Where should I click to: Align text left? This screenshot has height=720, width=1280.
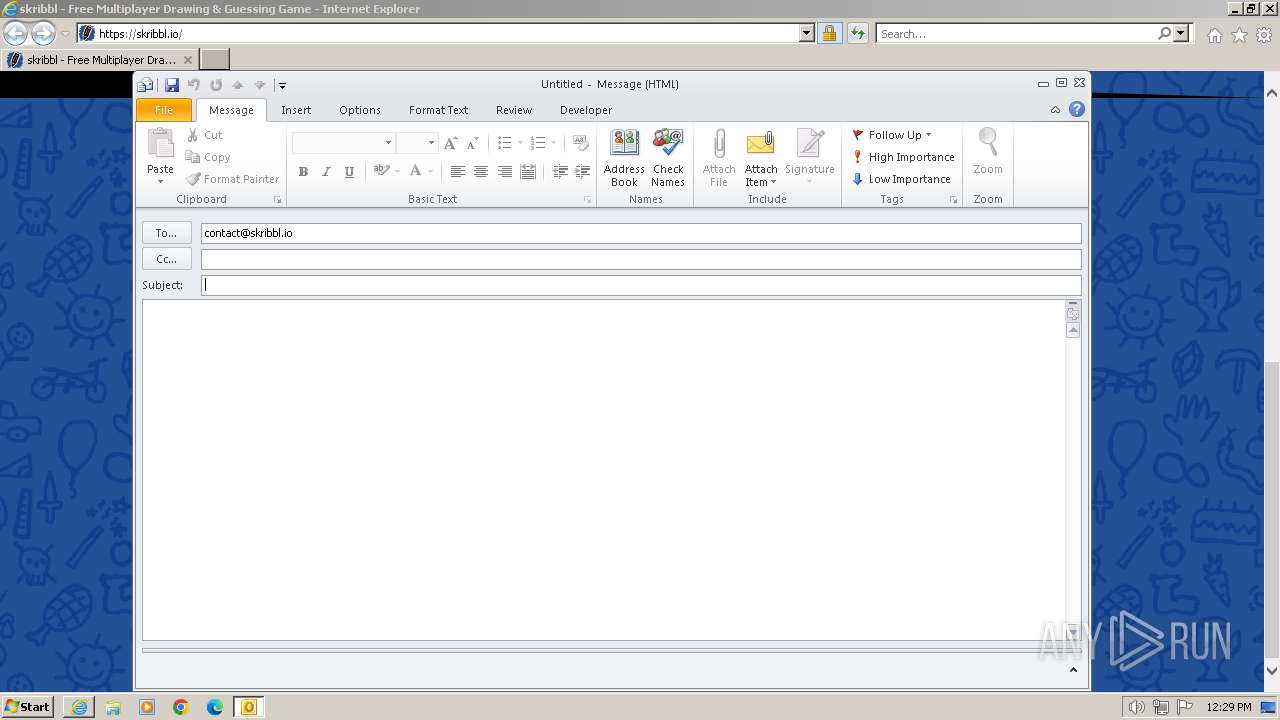click(457, 172)
